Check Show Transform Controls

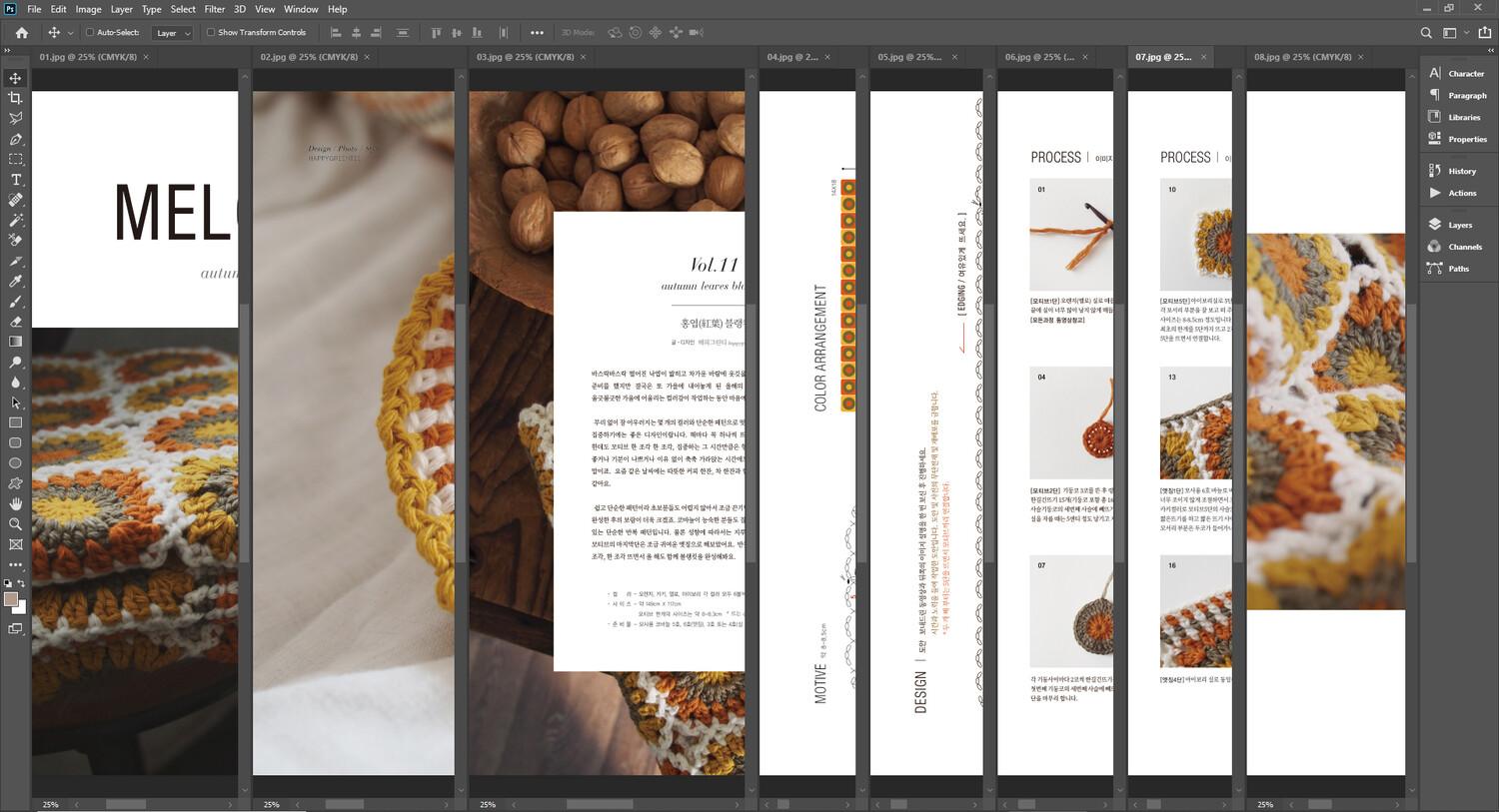(x=211, y=33)
